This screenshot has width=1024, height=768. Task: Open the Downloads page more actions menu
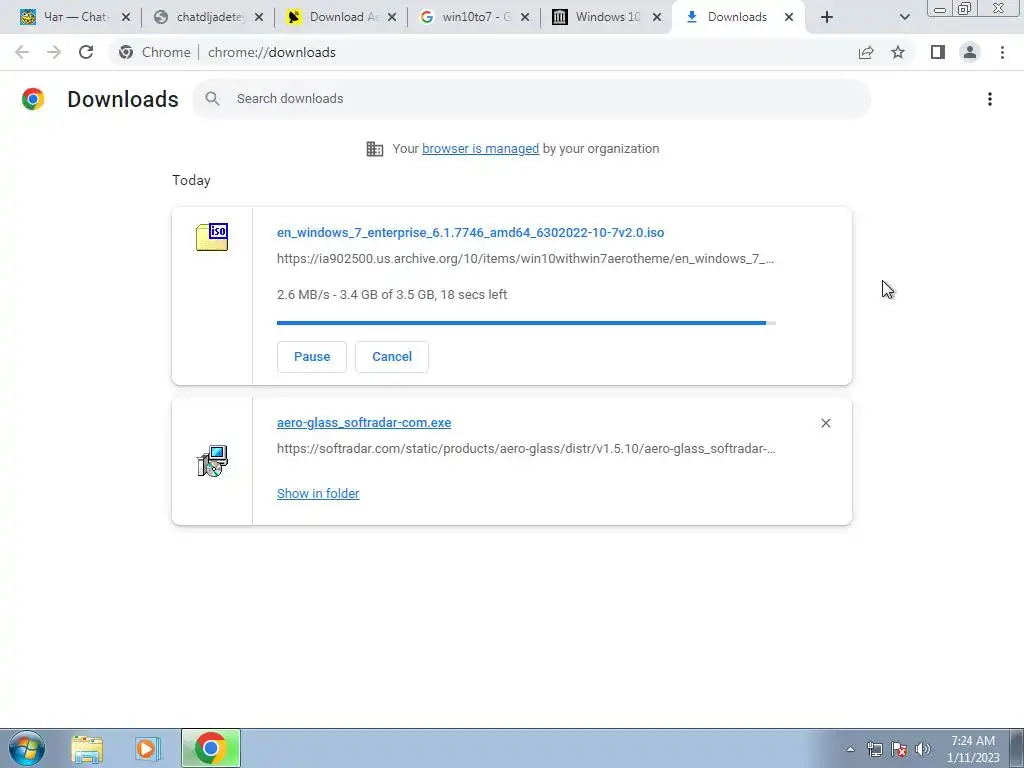tap(989, 99)
